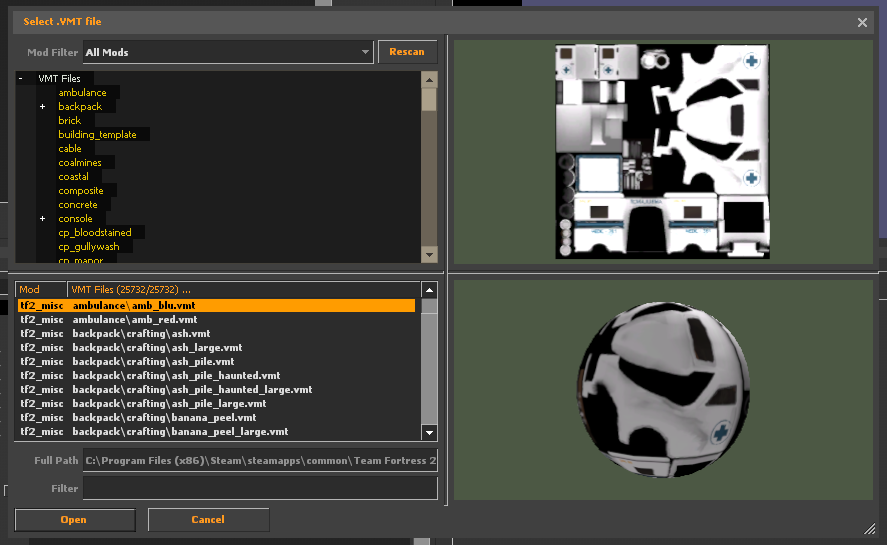Select the concrete folder
Image resolution: width=887 pixels, height=545 pixels.
[x=77, y=204]
